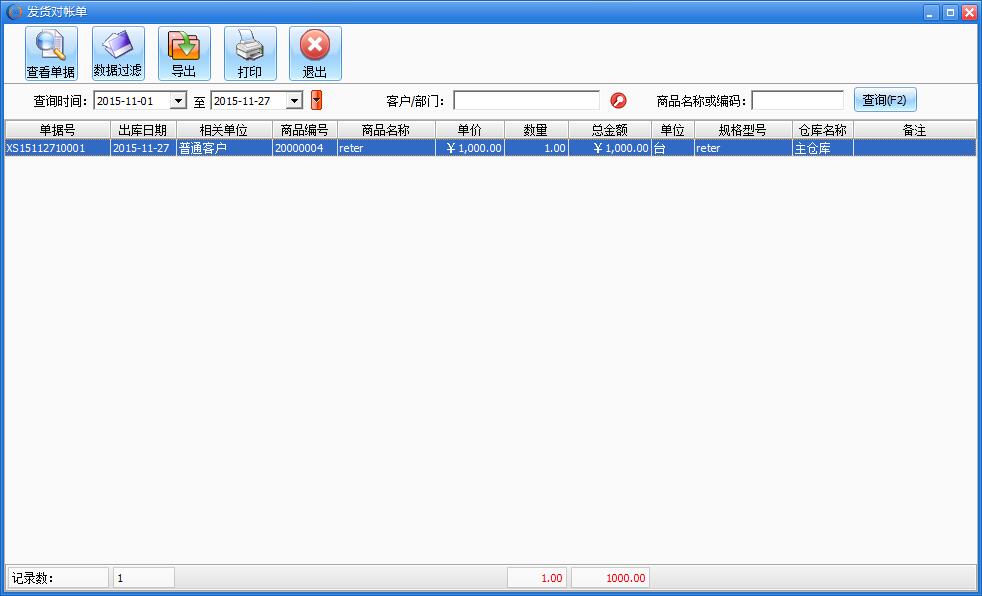Expand the end date 2015-11-27 dropdown
The height and width of the screenshot is (596, 982).
pos(294,101)
